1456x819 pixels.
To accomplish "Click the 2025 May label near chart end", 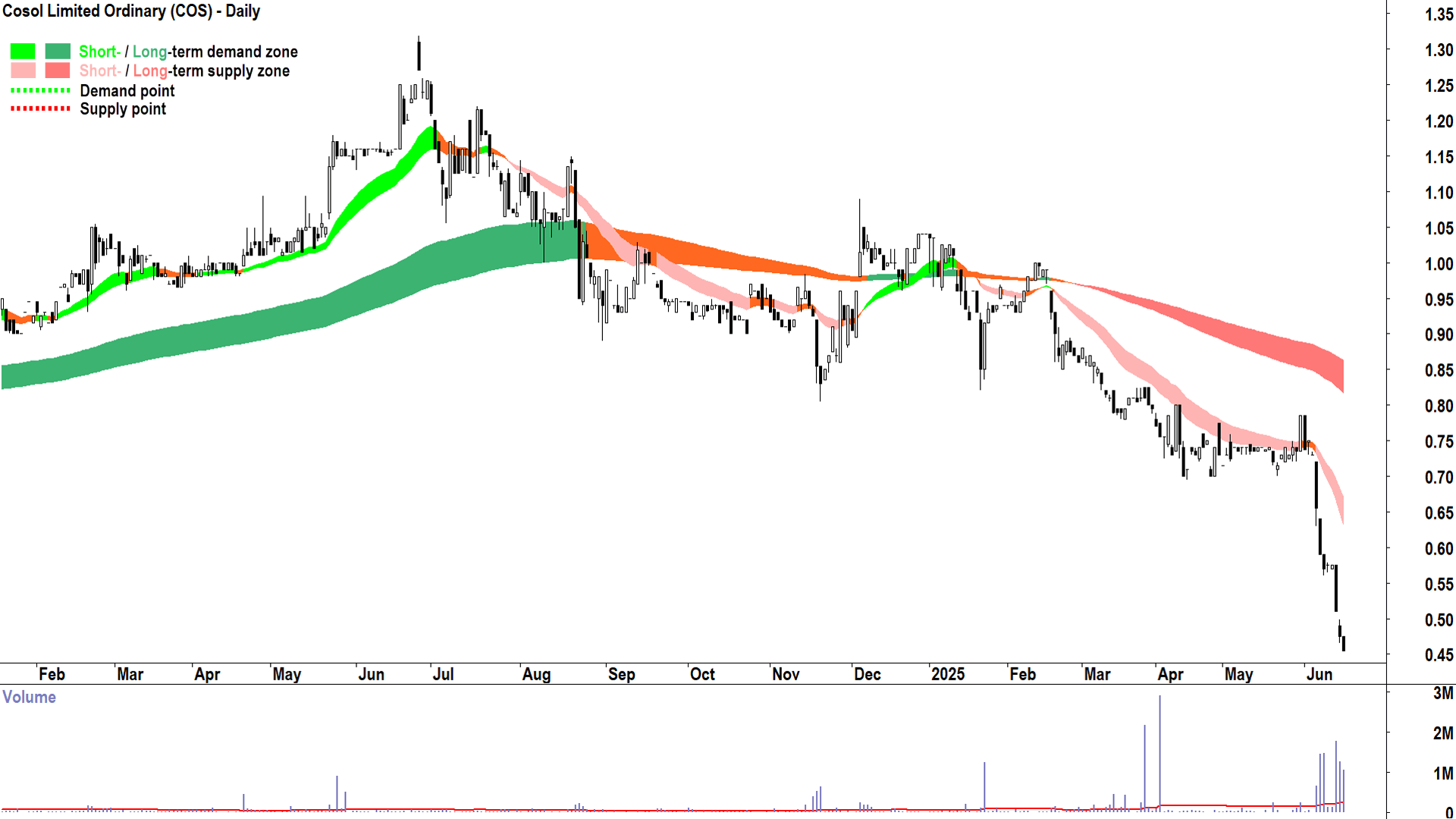I will (1238, 674).
